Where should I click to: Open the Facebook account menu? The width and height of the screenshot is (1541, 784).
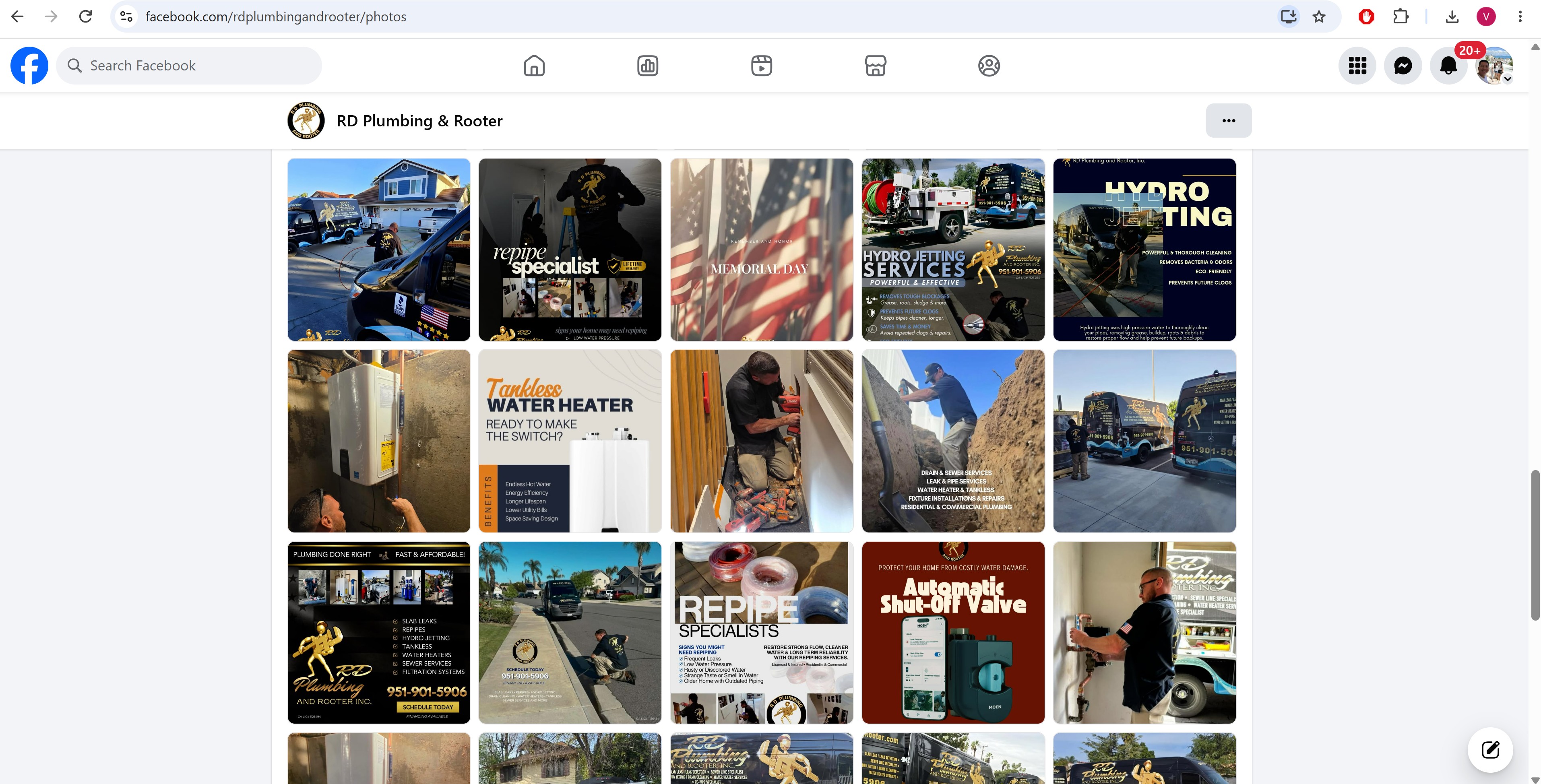(x=1494, y=66)
